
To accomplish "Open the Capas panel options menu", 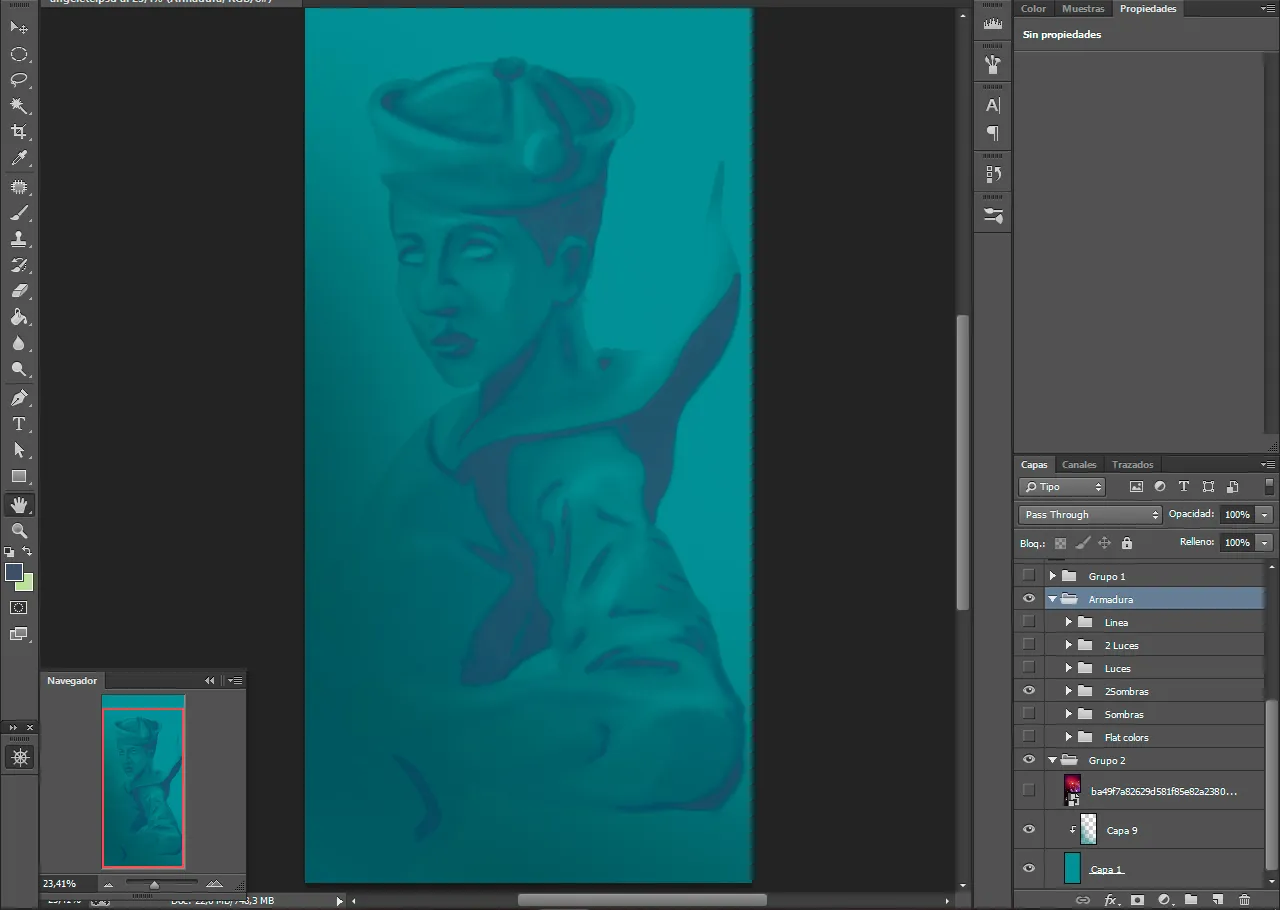I will (x=1268, y=464).
